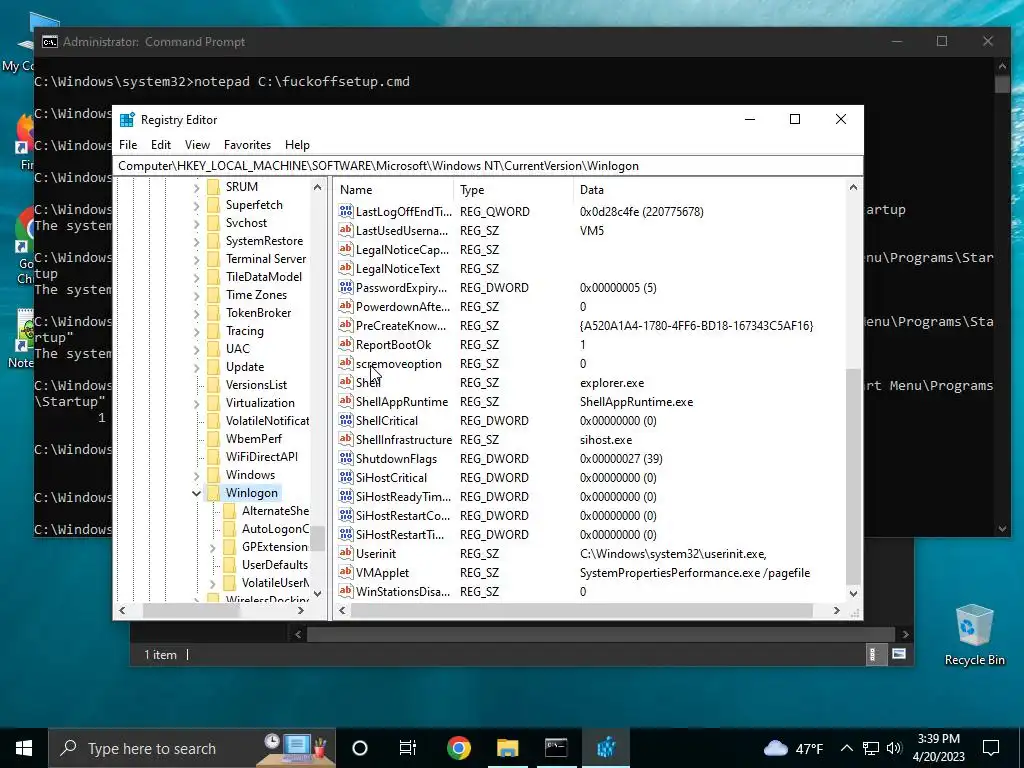
Task: Click the LegalNoticeCap... string icon
Action: click(x=345, y=249)
